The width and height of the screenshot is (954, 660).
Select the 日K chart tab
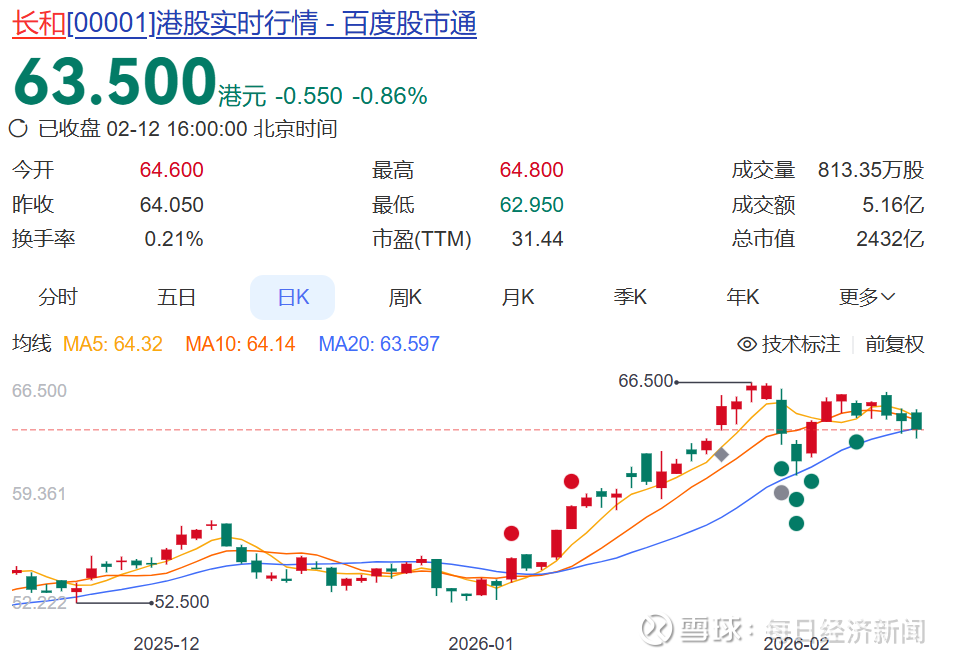pos(293,297)
